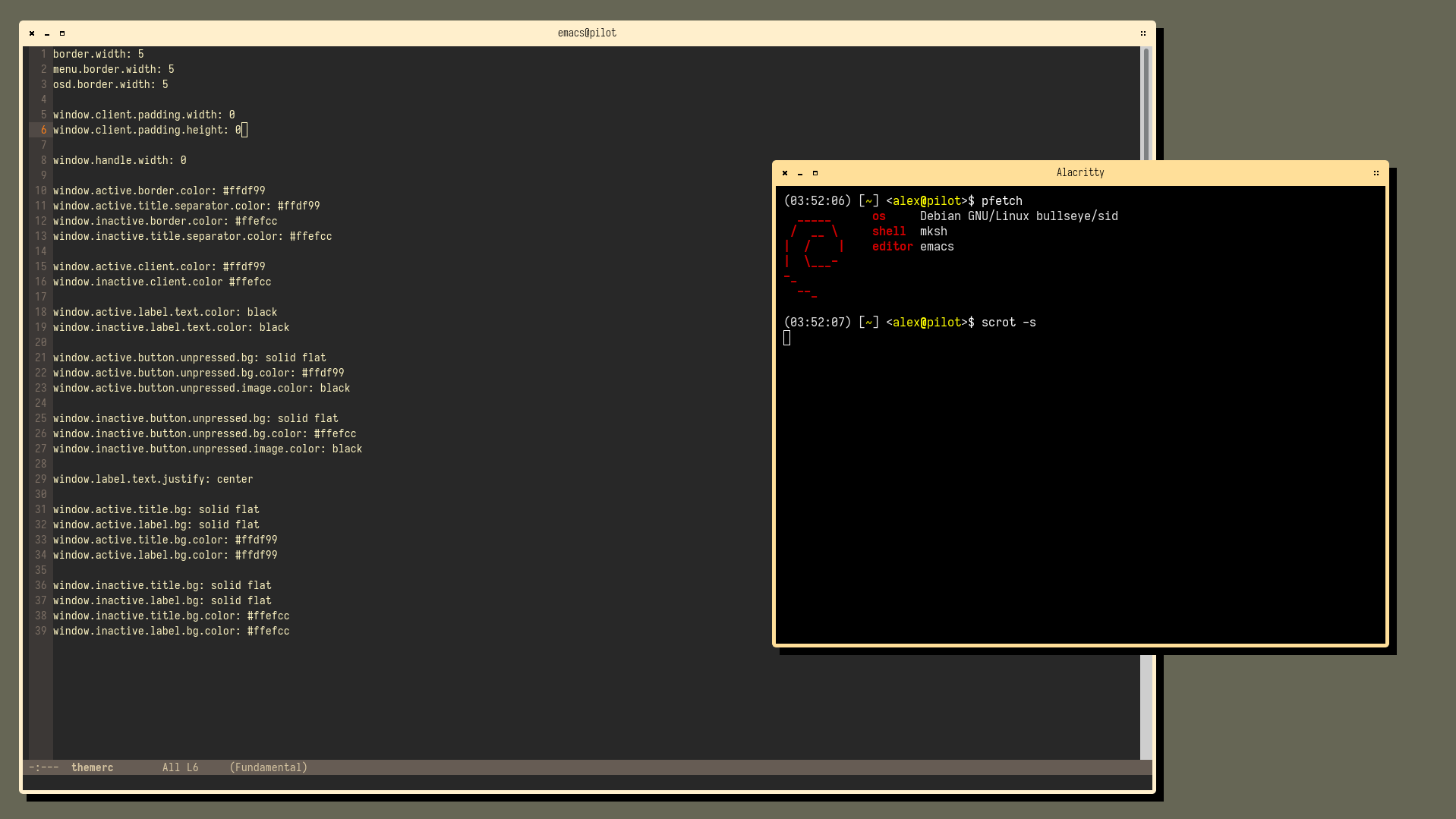Click 'window.active.label.text.color: black' line

[x=165, y=312]
